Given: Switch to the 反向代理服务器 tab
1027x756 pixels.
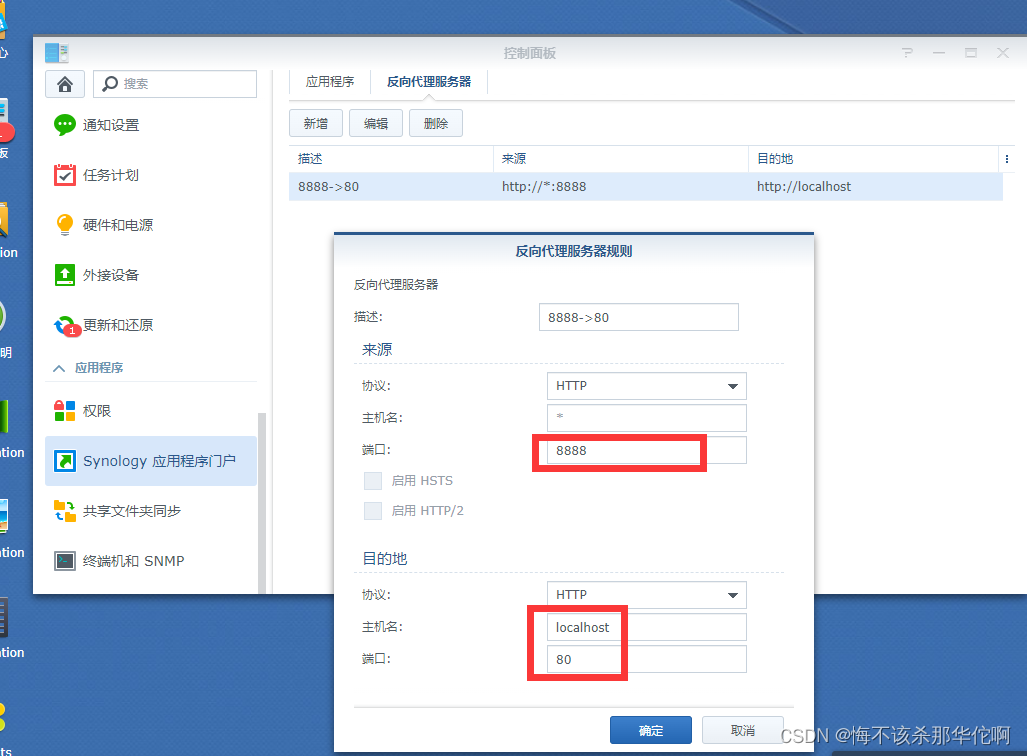Looking at the screenshot, I should tap(429, 82).
